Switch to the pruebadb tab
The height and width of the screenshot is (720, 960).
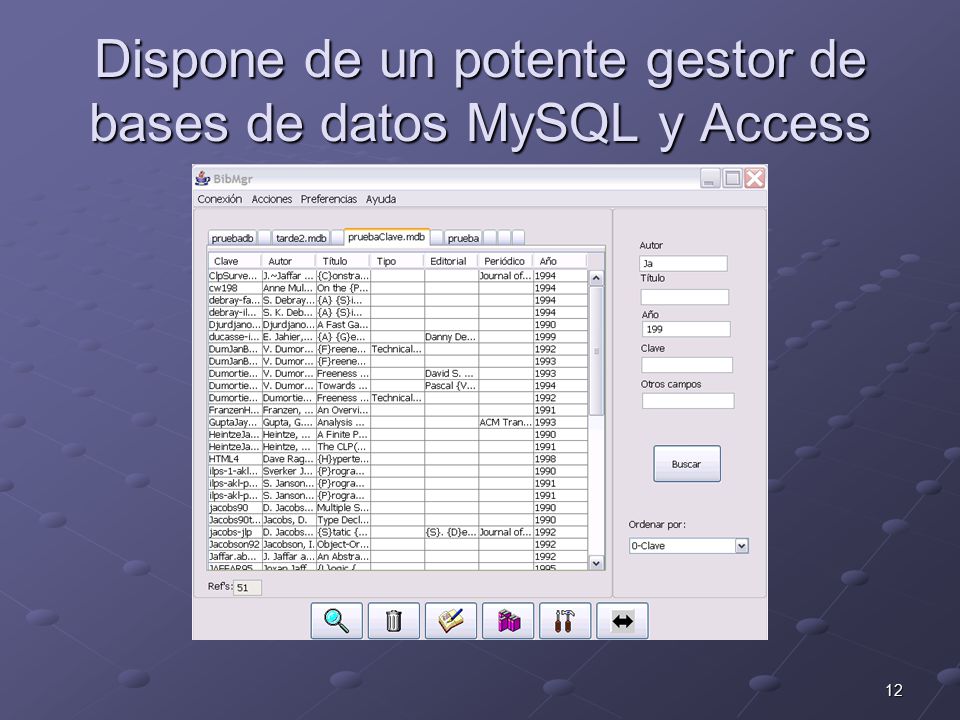pos(232,238)
